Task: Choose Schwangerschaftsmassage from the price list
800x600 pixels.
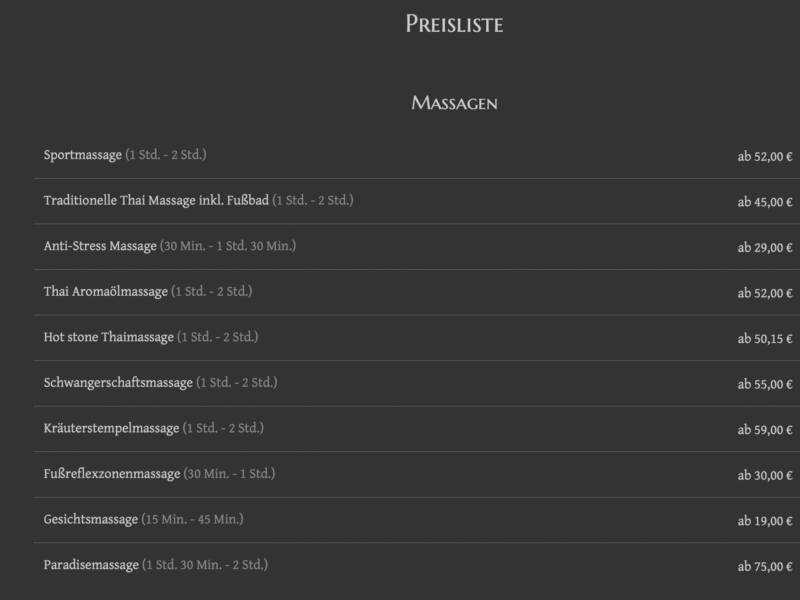Action: (118, 383)
